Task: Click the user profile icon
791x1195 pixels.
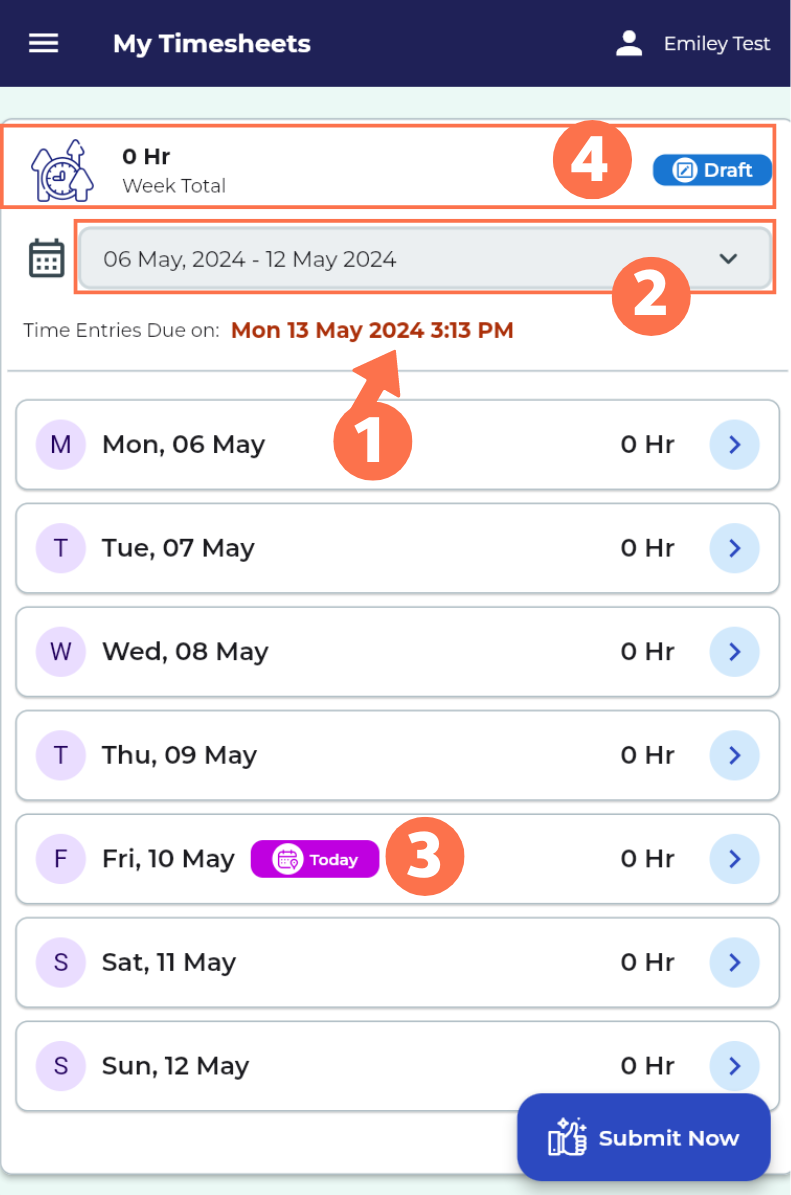Action: pos(629,43)
